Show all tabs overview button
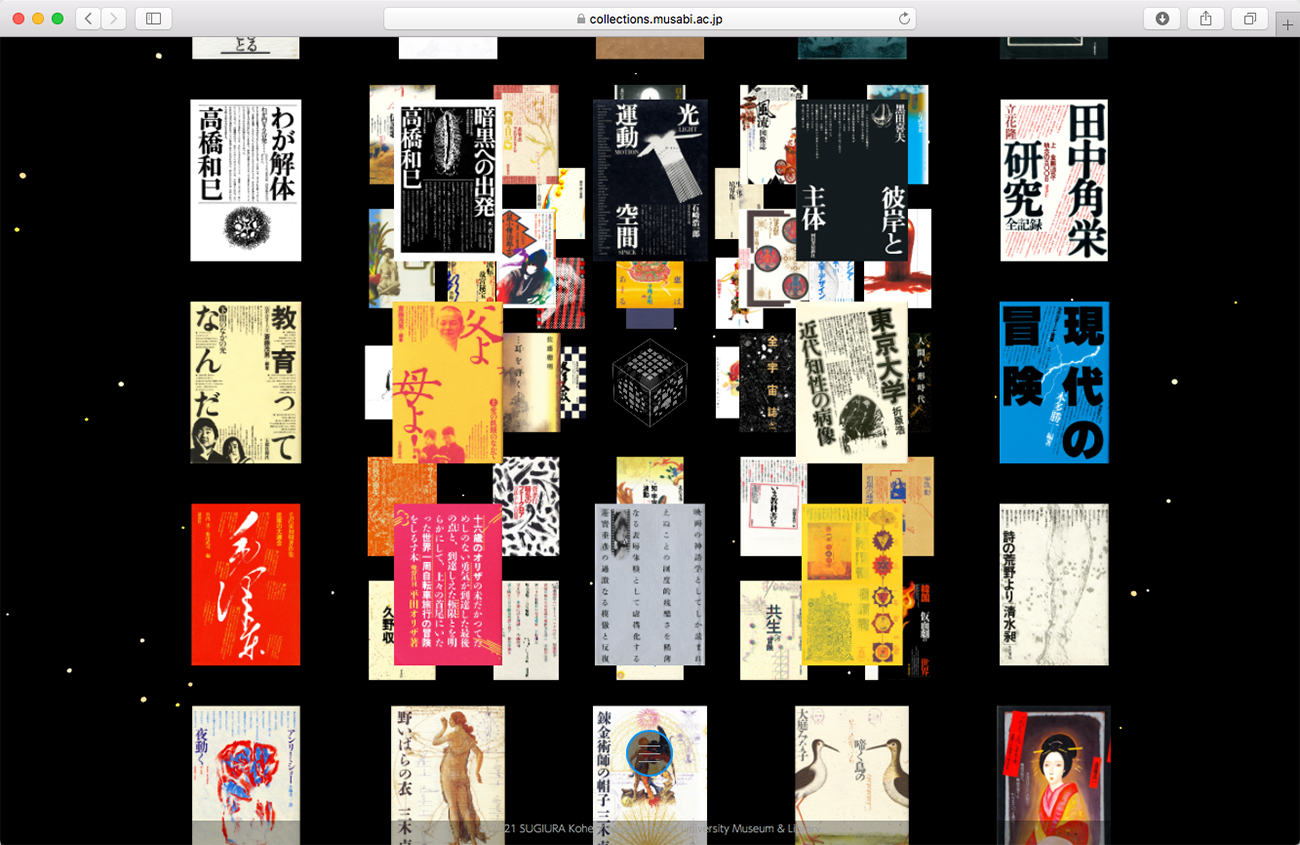The width and height of the screenshot is (1300, 845). (1250, 18)
